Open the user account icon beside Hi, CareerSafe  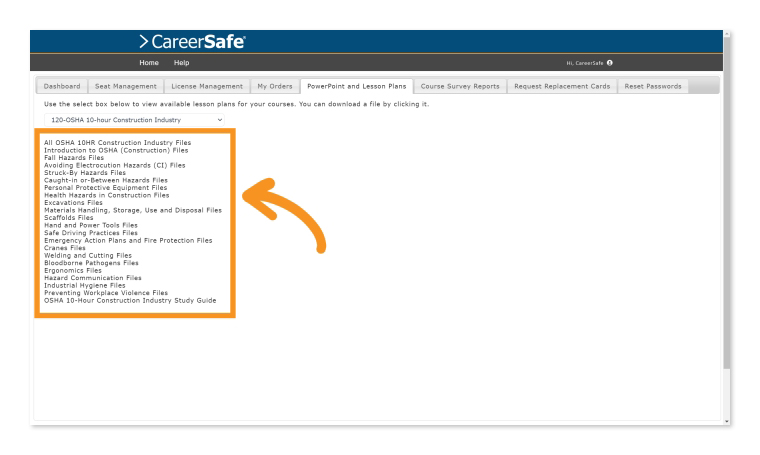click(610, 63)
